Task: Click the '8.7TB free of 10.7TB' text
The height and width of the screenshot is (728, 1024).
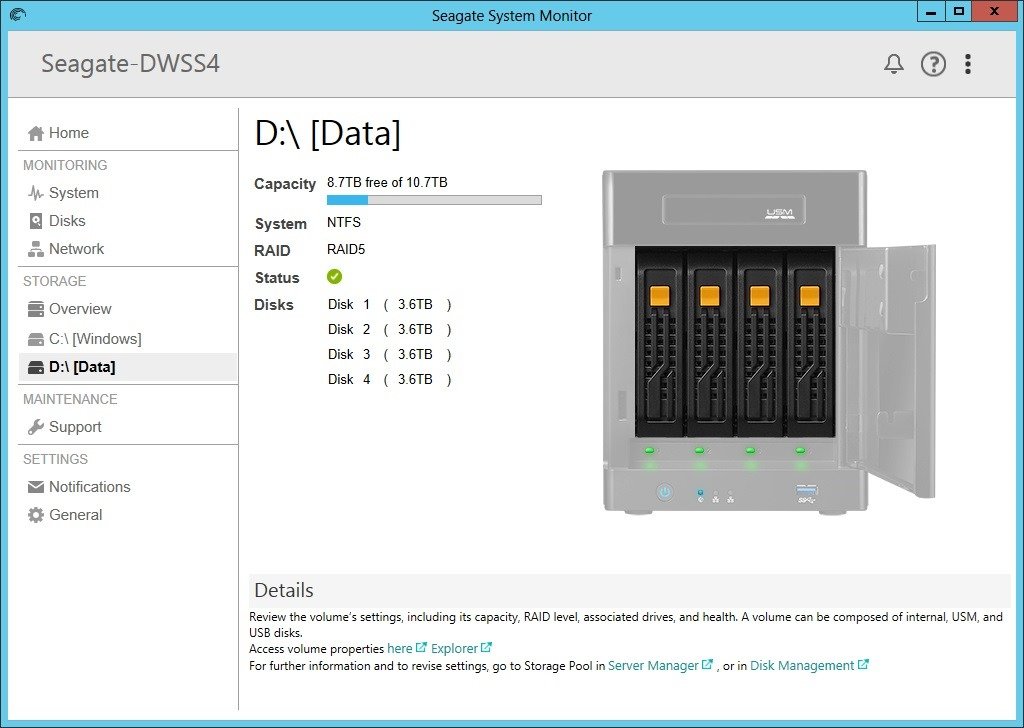Action: [387, 182]
